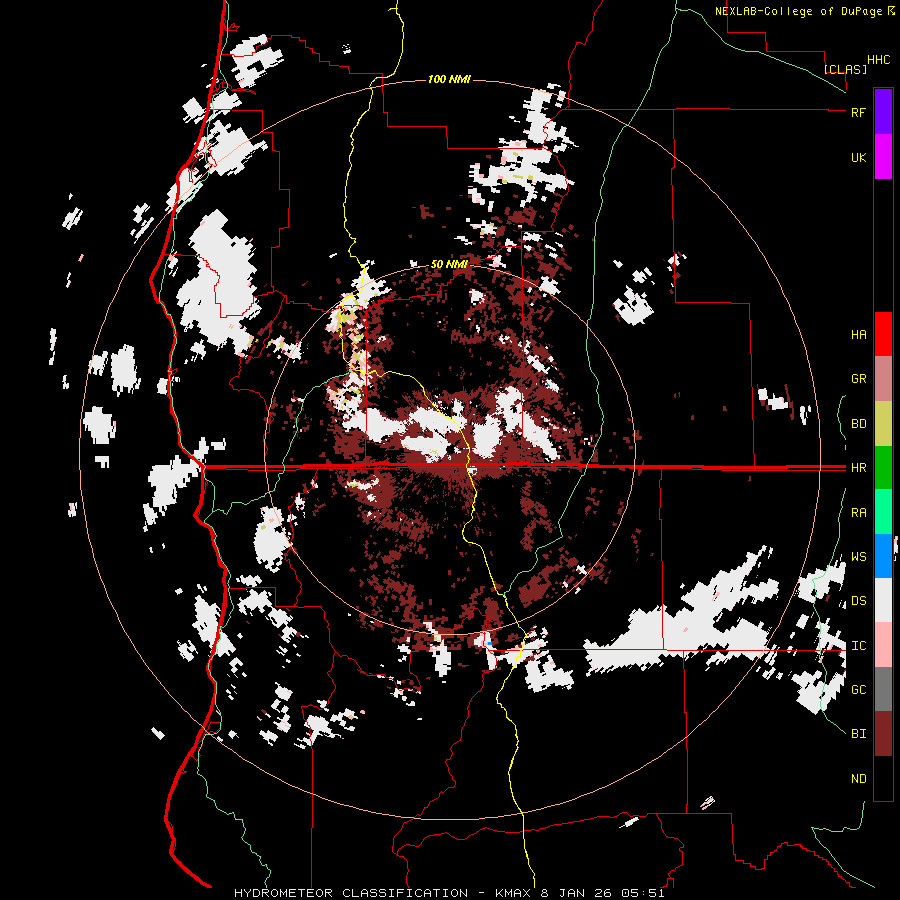
Task: Click the "8 JAN 26 05:51" timestamp
Action: [603, 893]
